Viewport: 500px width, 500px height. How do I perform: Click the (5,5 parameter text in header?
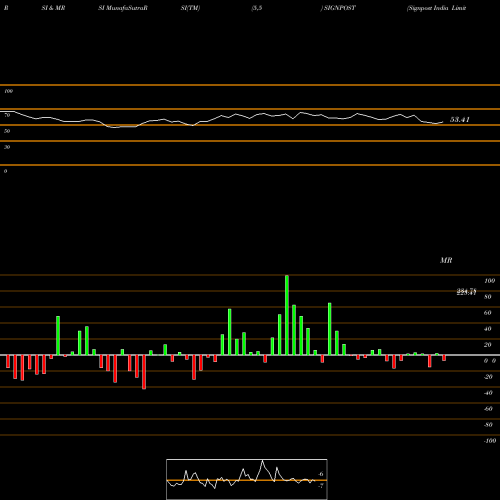pyautogui.click(x=257, y=8)
